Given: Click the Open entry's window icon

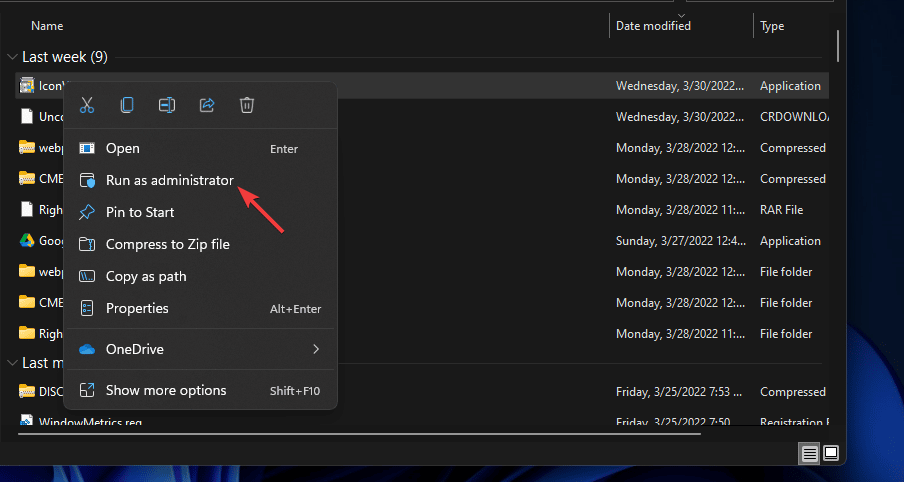Looking at the screenshot, I should click(87, 149).
